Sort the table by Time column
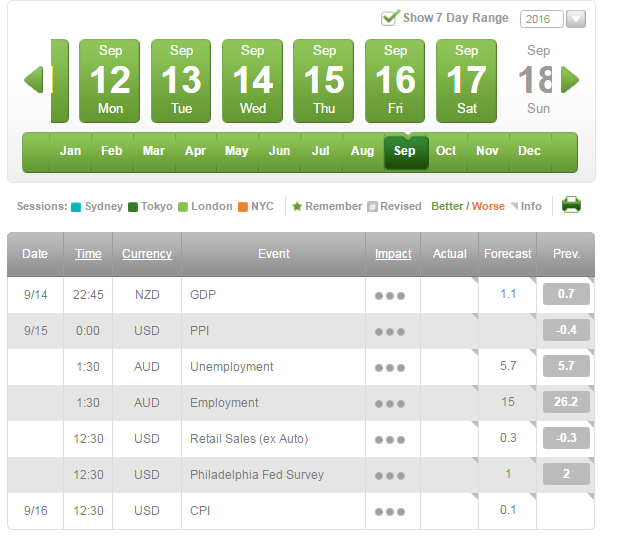This screenshot has width=618, height=556. click(88, 254)
